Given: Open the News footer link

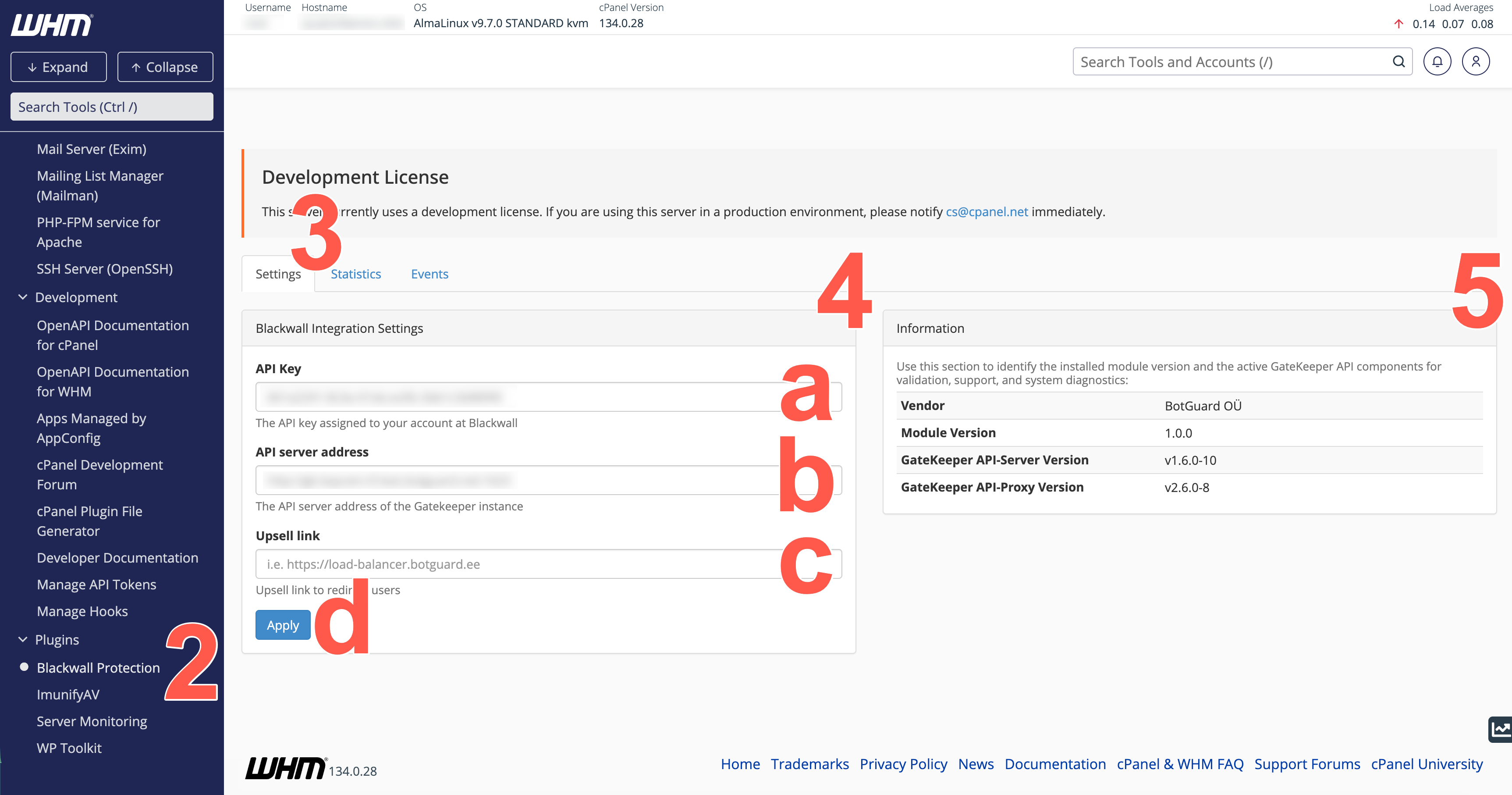Looking at the screenshot, I should pos(976,764).
